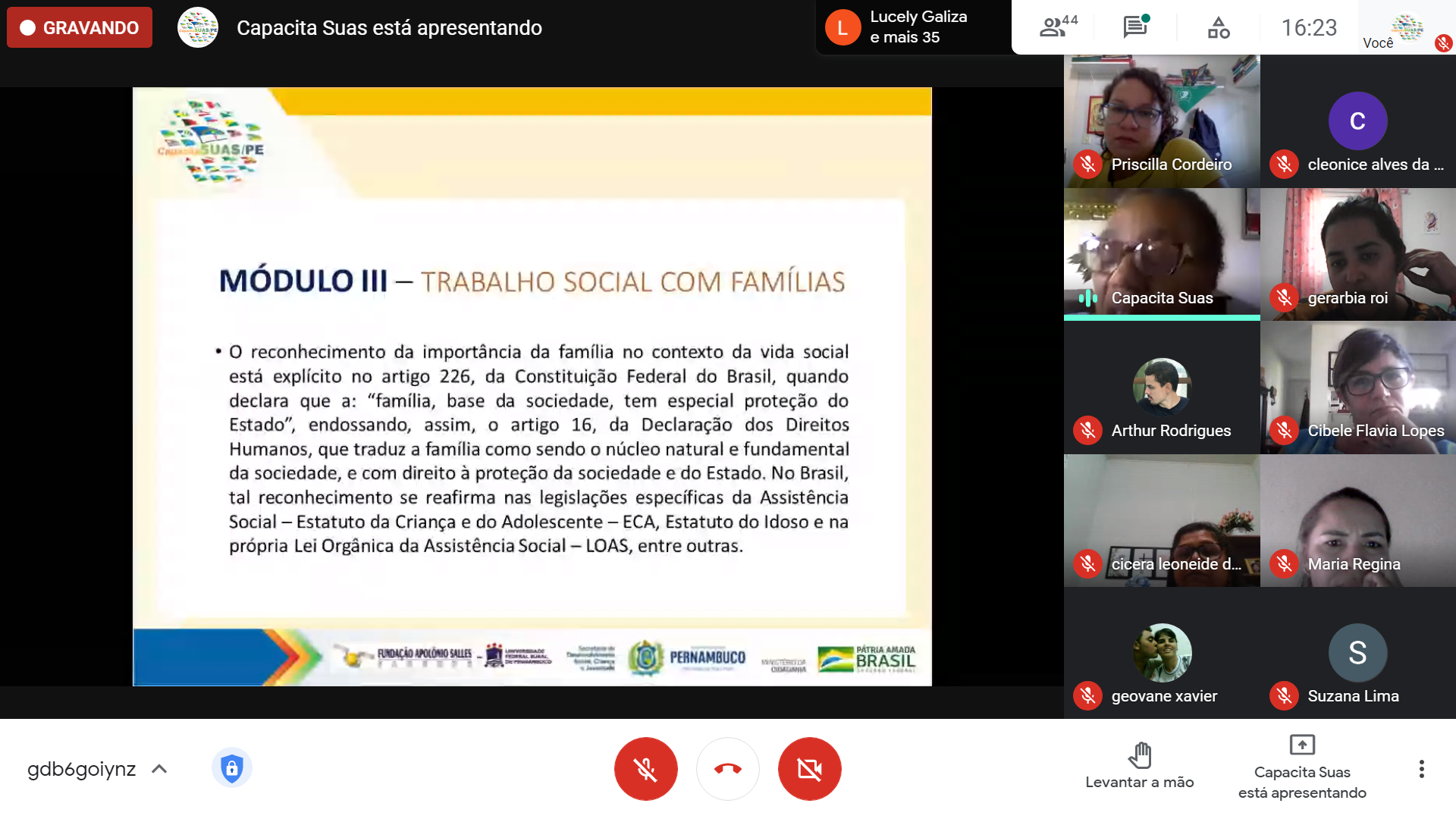Open the chat messages icon
Screen dimensions: 1456x819
1135,27
